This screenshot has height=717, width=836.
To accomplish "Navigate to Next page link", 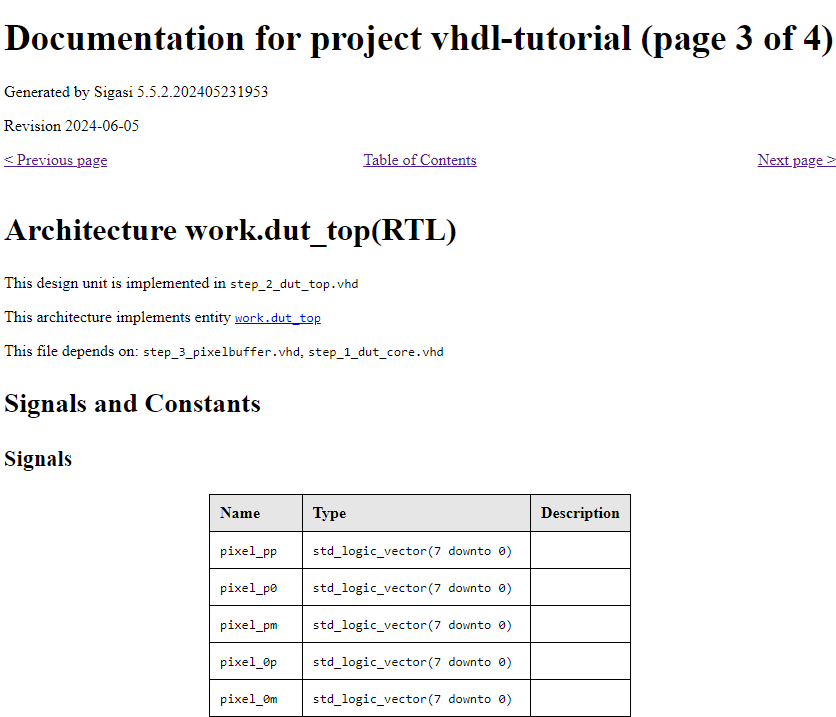I will click(796, 160).
